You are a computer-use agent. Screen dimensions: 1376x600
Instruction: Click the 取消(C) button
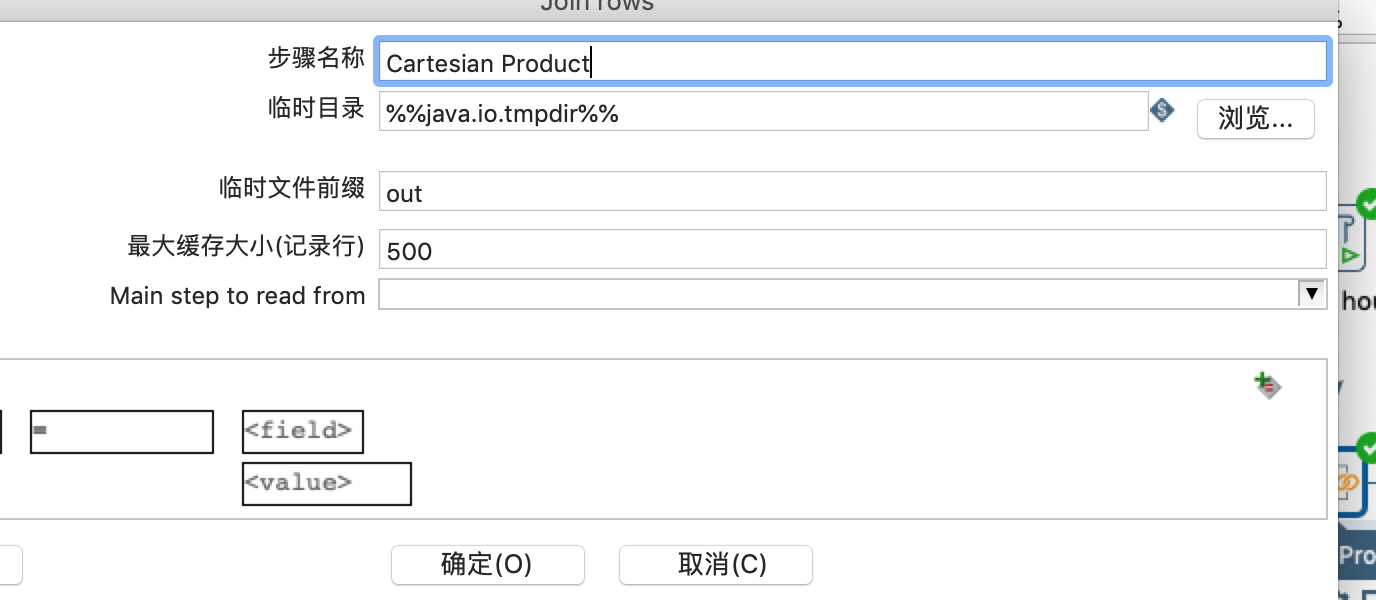tap(716, 564)
